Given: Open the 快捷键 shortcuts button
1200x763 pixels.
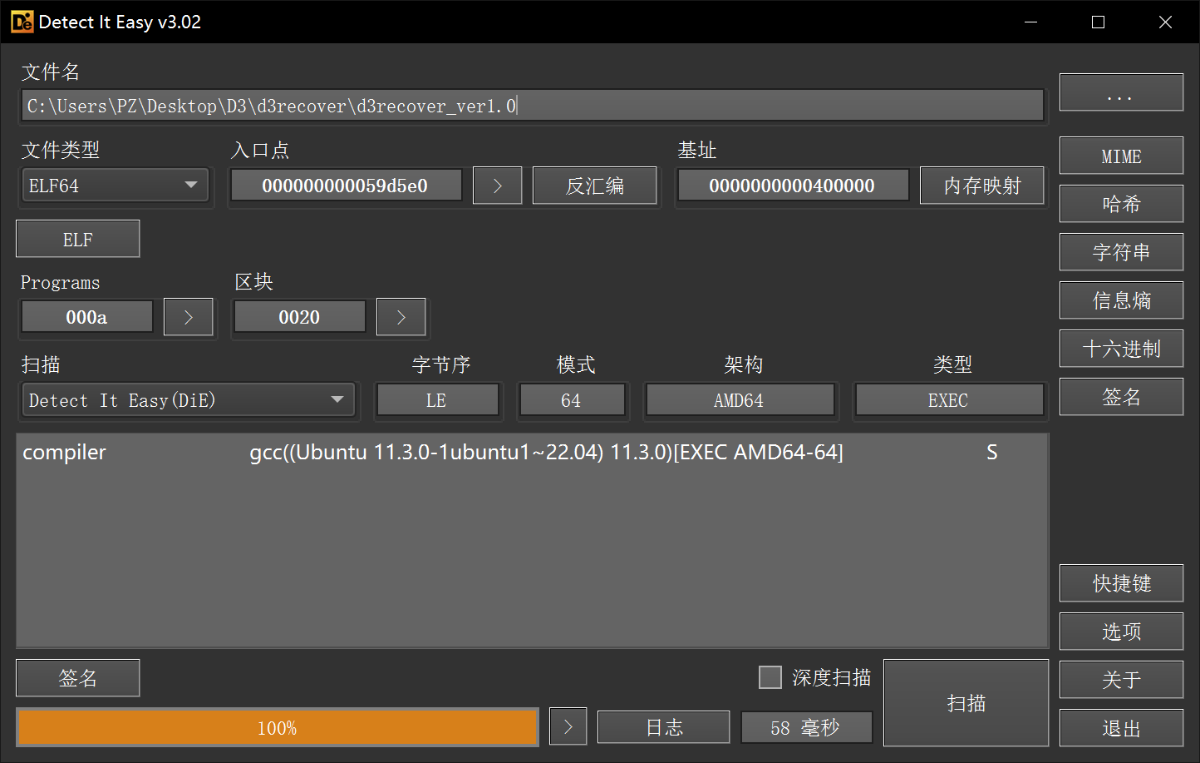Looking at the screenshot, I should 1121,583.
